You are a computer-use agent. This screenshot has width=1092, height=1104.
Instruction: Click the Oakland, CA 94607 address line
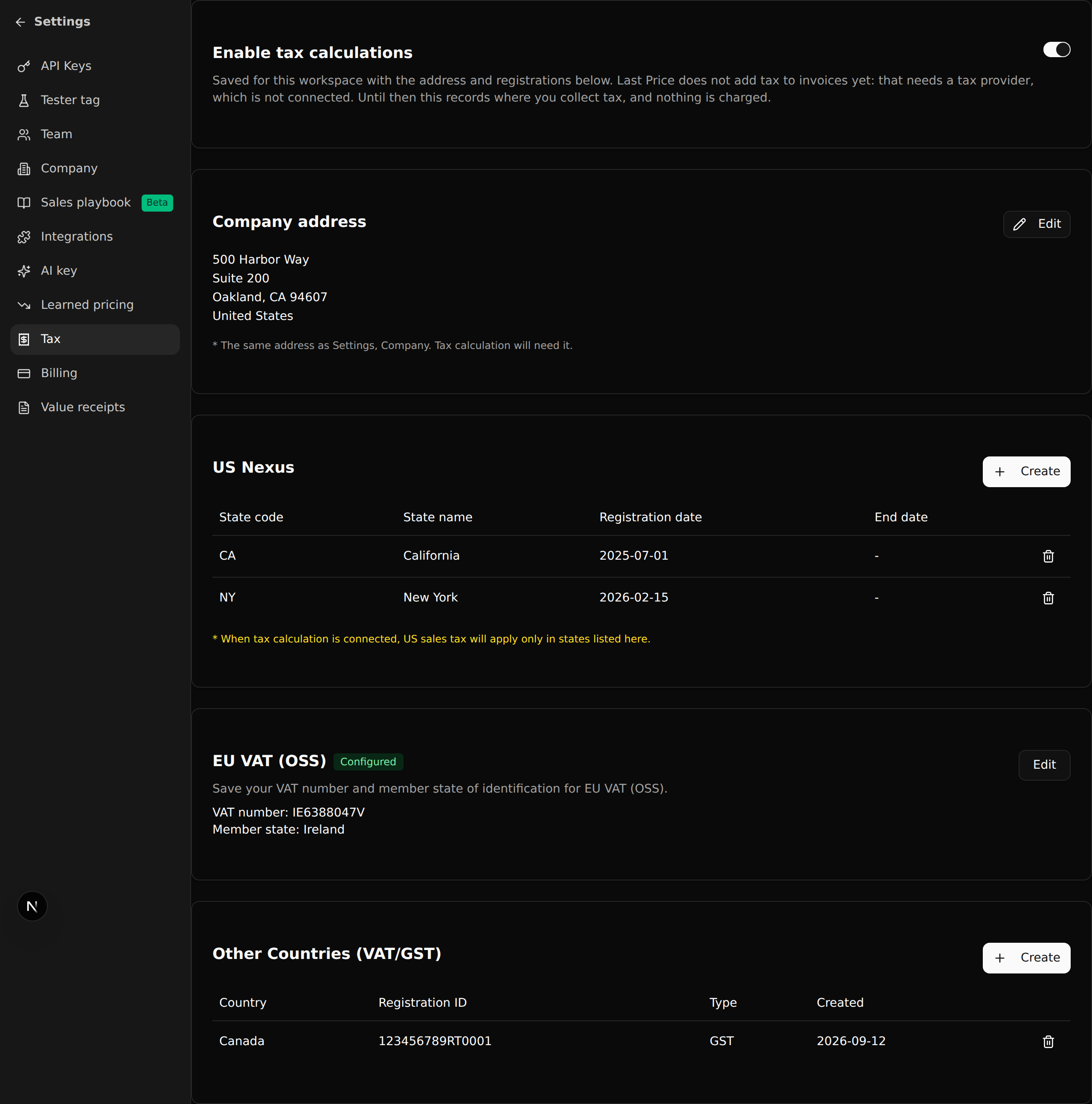coord(270,297)
